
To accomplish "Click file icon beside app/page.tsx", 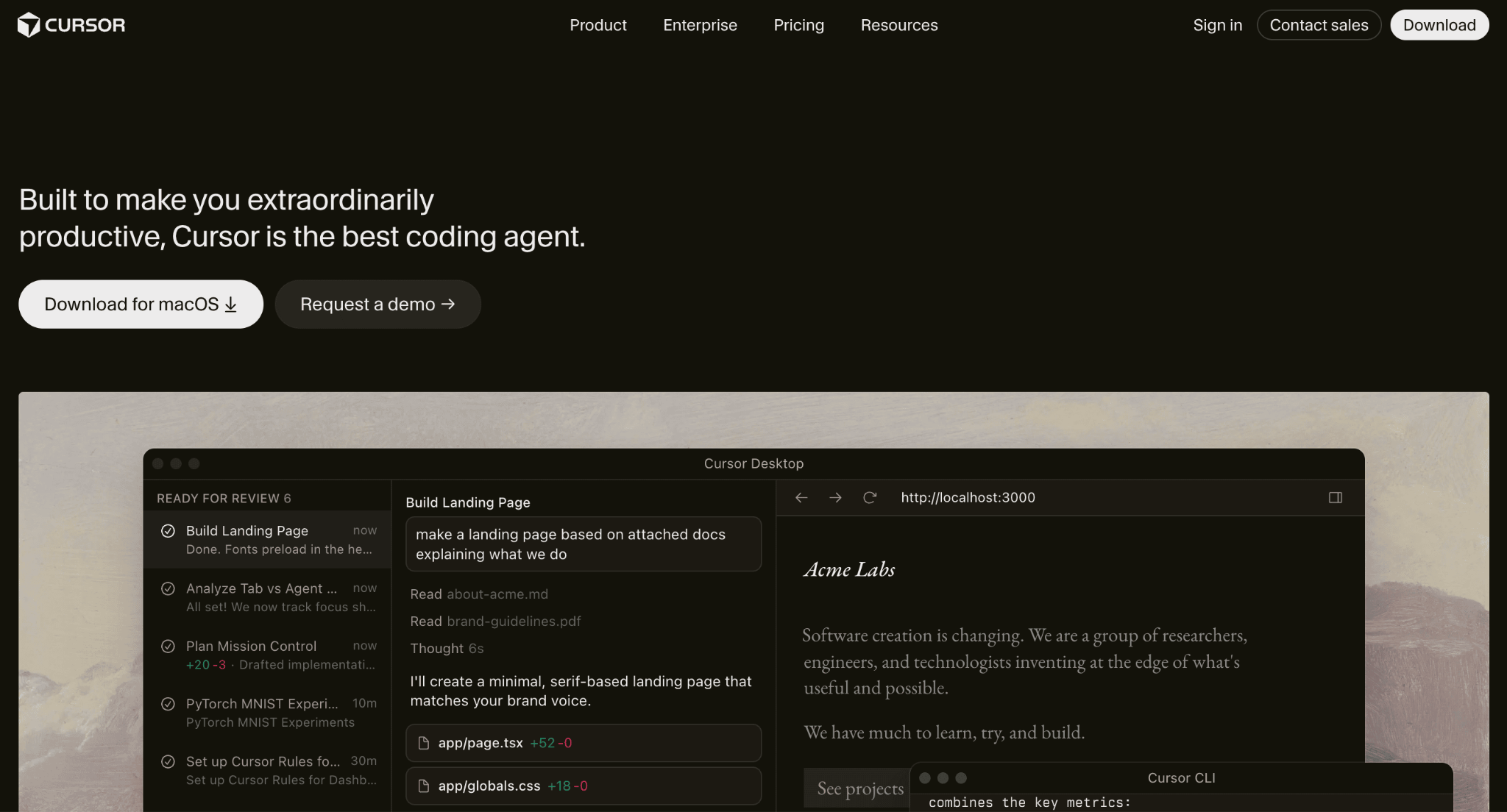I will pos(424,744).
